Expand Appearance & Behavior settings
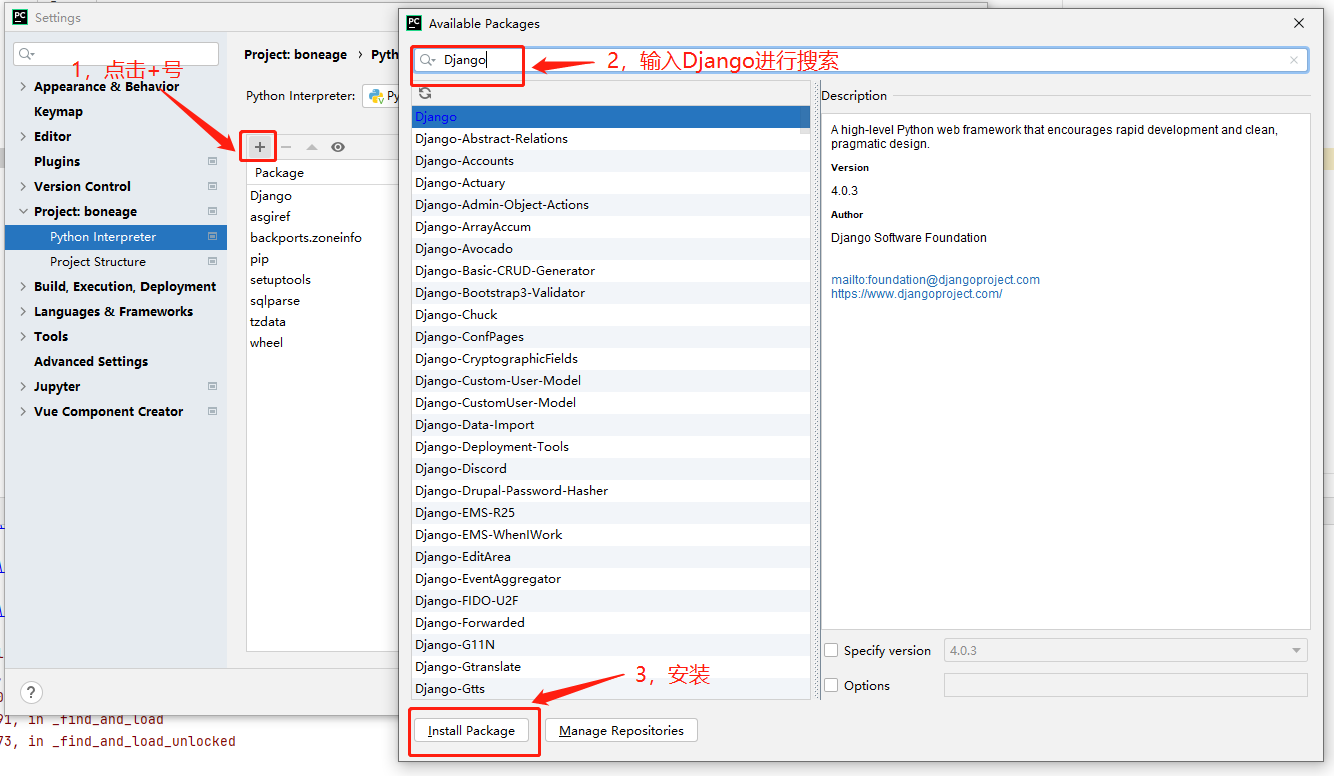The height and width of the screenshot is (776, 1334). [x=23, y=86]
